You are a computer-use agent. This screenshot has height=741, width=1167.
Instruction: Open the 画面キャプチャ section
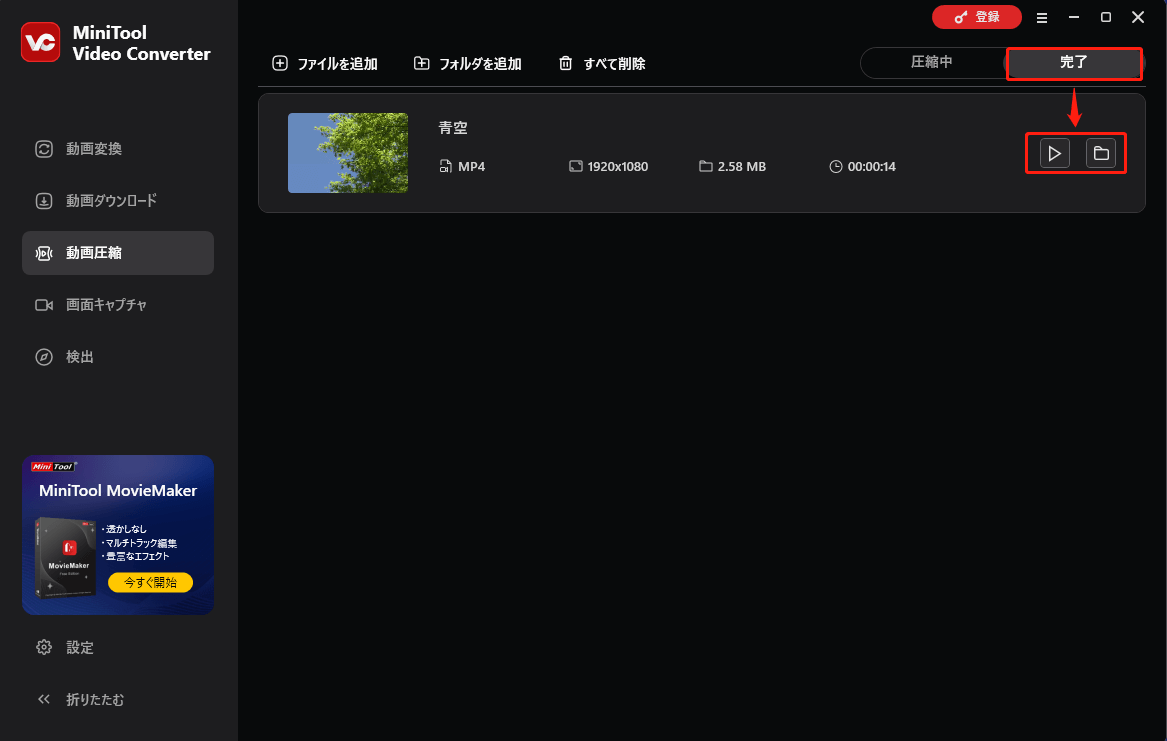[x=118, y=305]
